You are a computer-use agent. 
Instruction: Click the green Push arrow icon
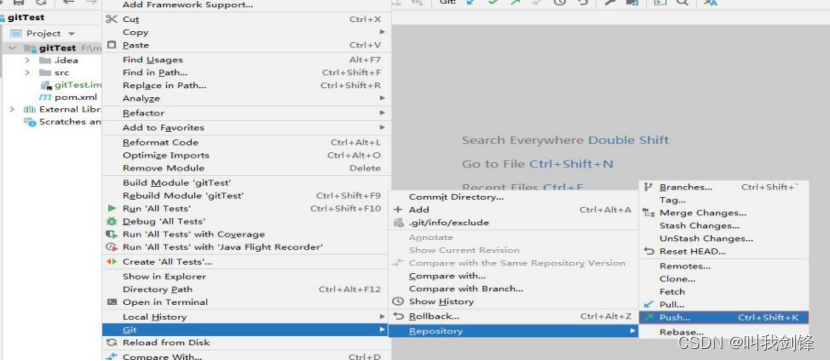pos(648,318)
